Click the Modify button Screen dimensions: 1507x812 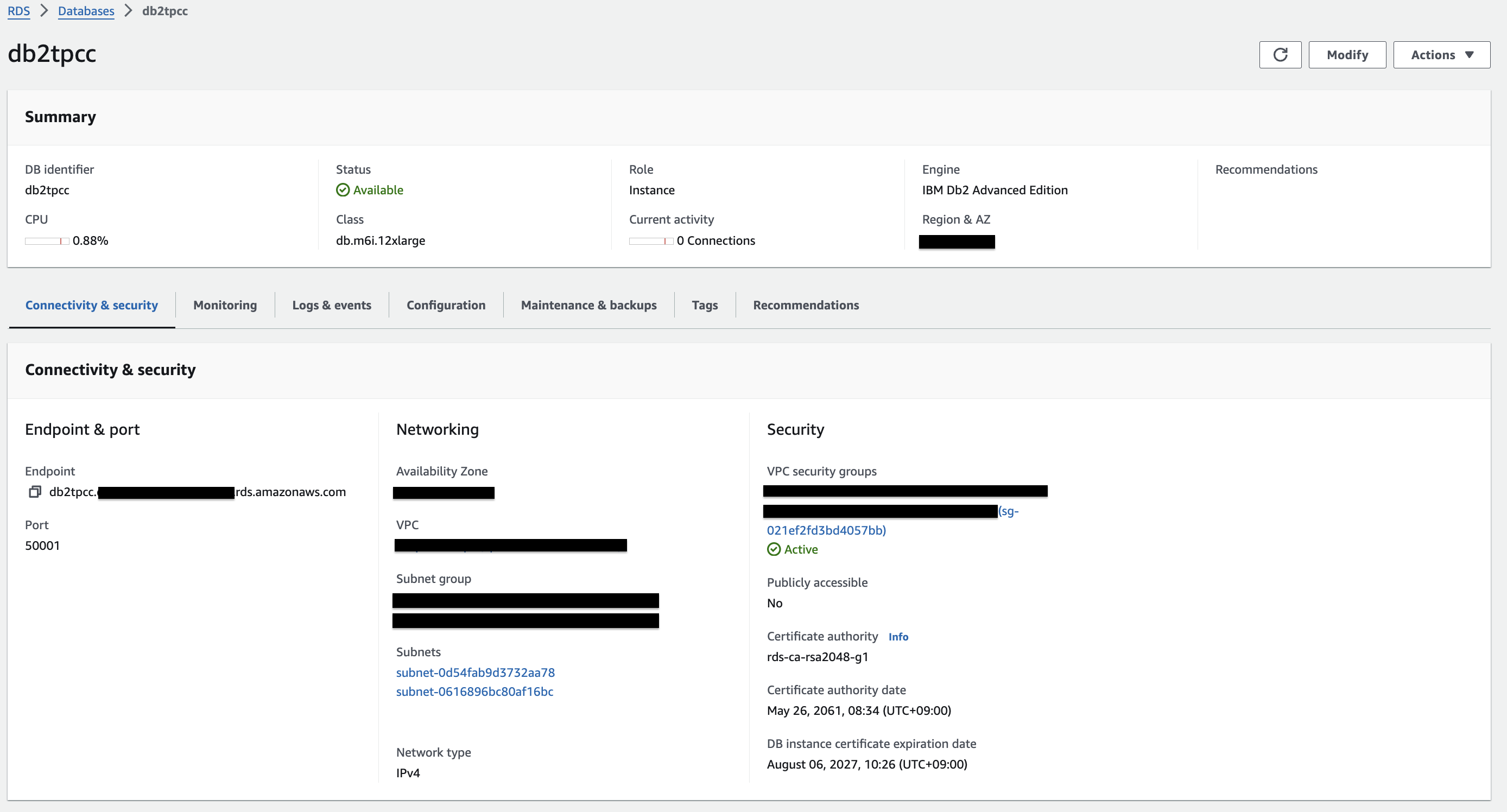point(1347,55)
